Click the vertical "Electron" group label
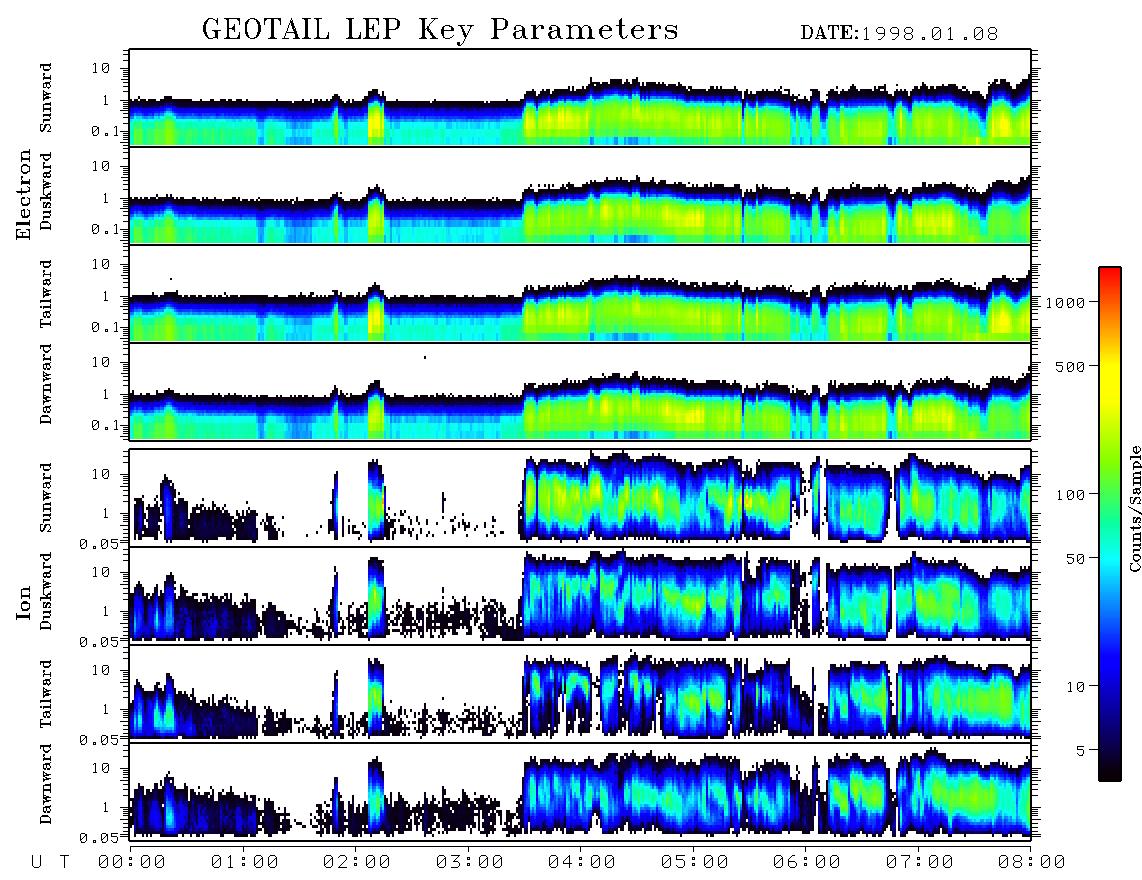 click(x=23, y=194)
